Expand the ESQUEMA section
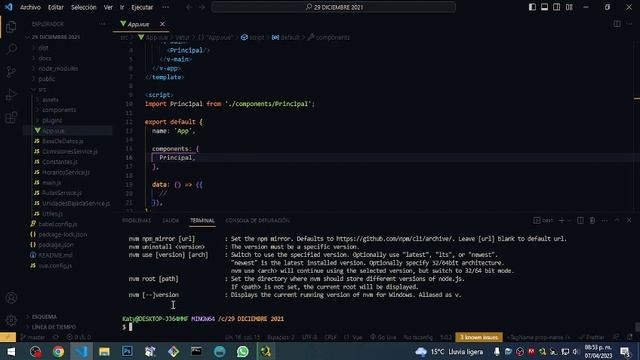This screenshot has height=360, width=640. point(44,317)
